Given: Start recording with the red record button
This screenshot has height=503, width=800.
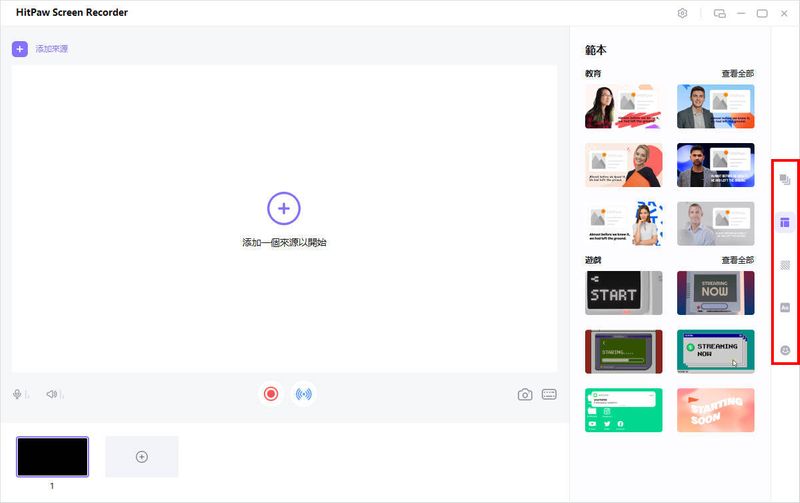Looking at the screenshot, I should (271, 394).
